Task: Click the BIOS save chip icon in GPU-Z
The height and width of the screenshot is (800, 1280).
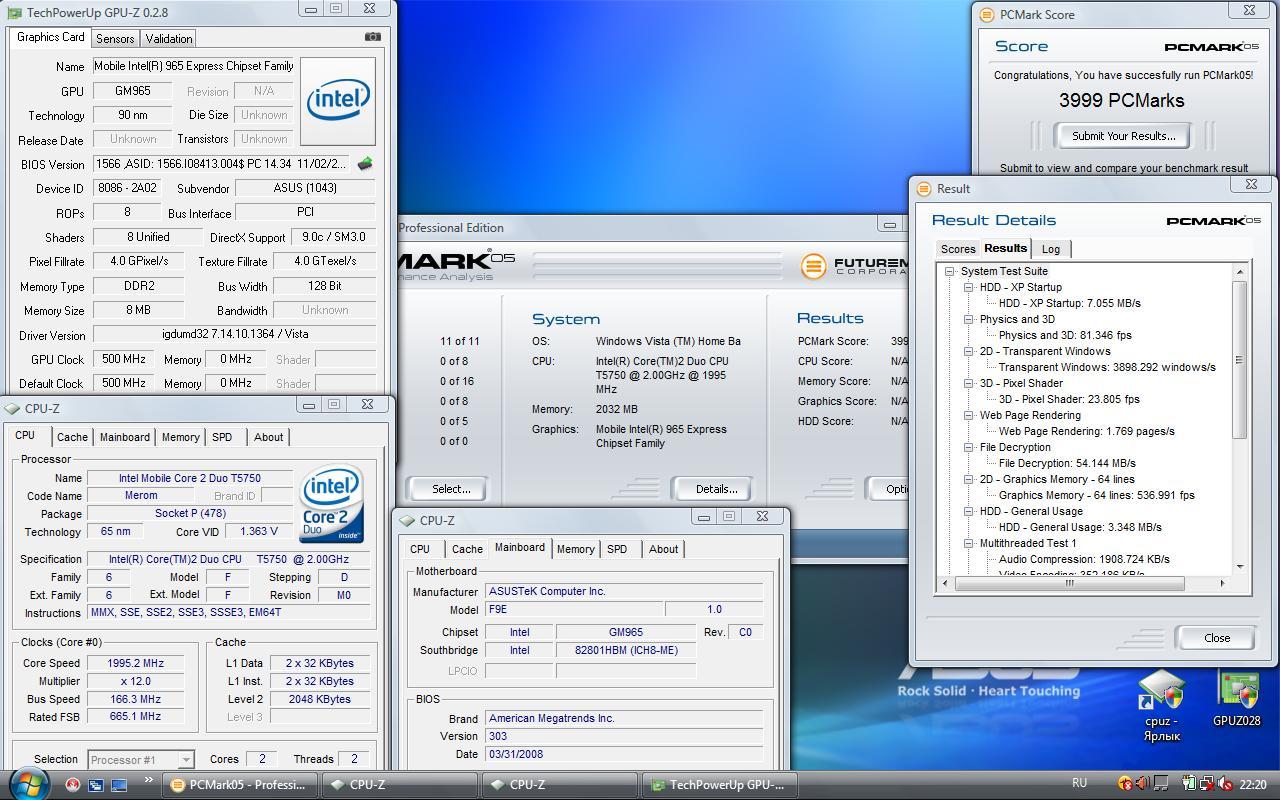Action: click(365, 163)
